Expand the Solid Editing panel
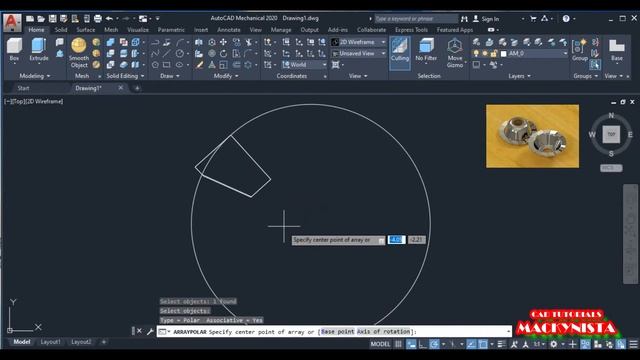640x360 pixels. click(125, 76)
